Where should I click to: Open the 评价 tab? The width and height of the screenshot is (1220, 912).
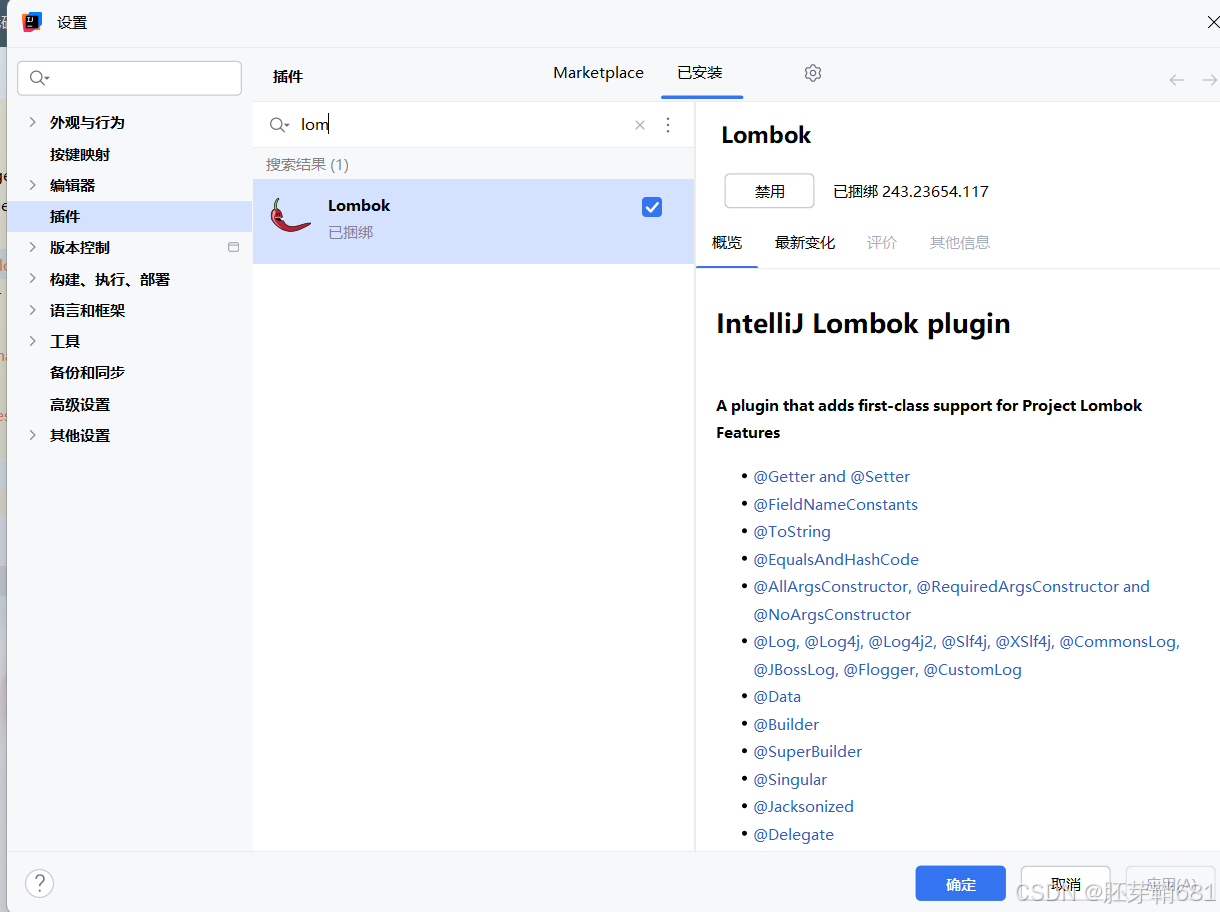[x=882, y=243]
